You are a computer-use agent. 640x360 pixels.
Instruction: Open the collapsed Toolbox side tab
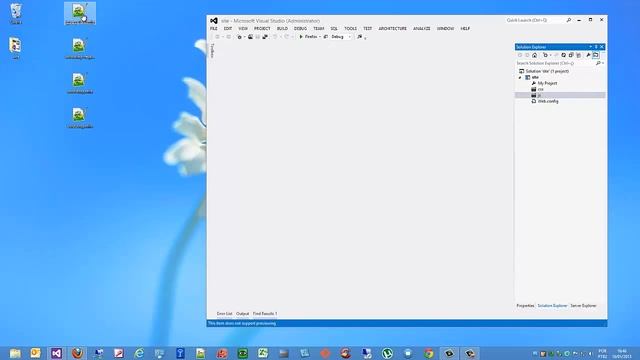coord(212,51)
